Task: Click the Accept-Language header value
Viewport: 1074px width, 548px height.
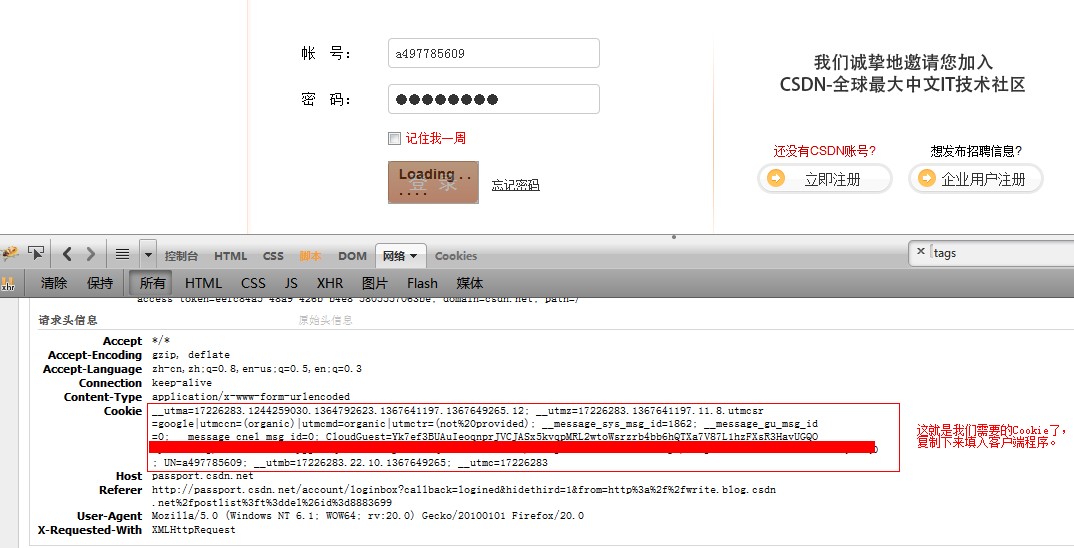Action: click(x=257, y=369)
